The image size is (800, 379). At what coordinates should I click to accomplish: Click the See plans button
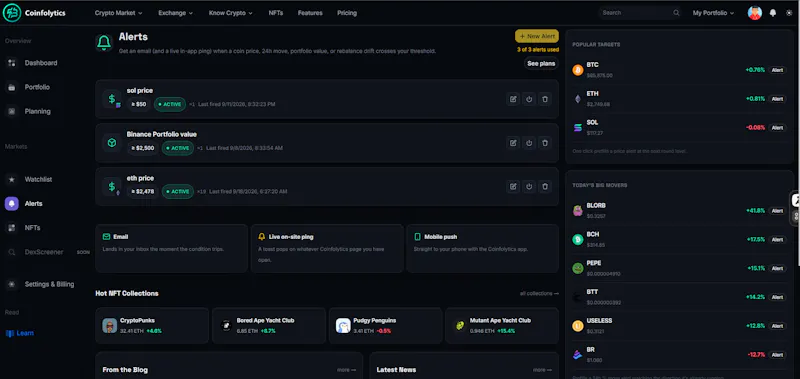[x=541, y=64]
